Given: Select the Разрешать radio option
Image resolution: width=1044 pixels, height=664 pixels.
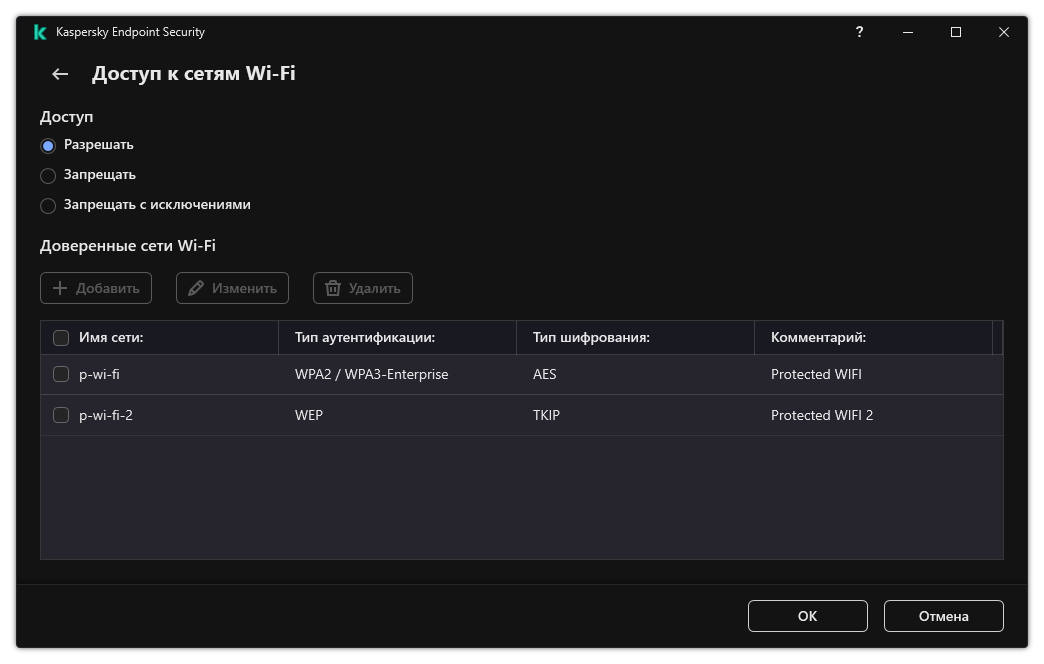Looking at the screenshot, I should tap(48, 145).
